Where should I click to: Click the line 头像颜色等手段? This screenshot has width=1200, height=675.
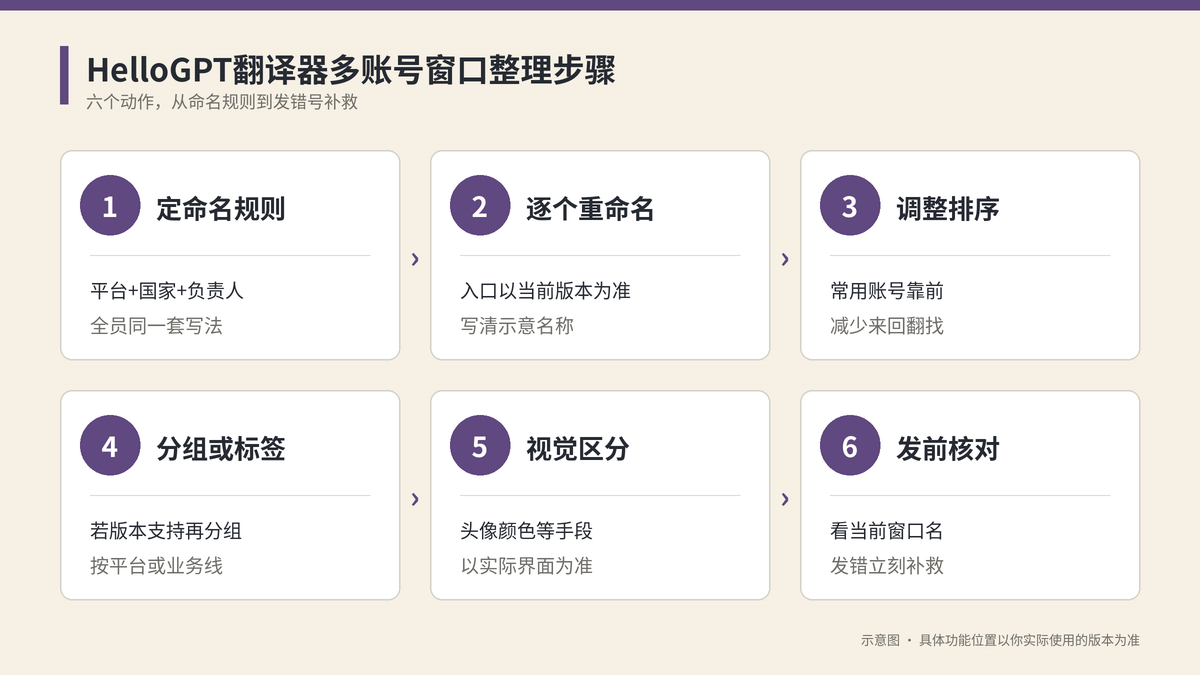pos(527,531)
